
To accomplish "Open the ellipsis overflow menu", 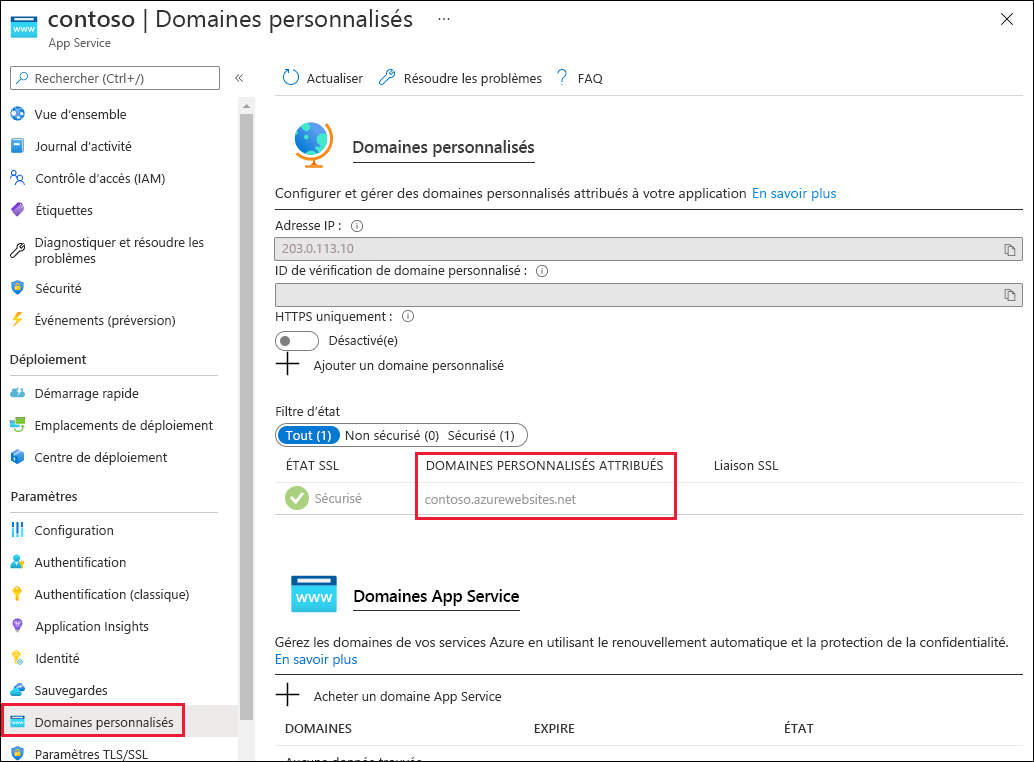I will point(442,18).
